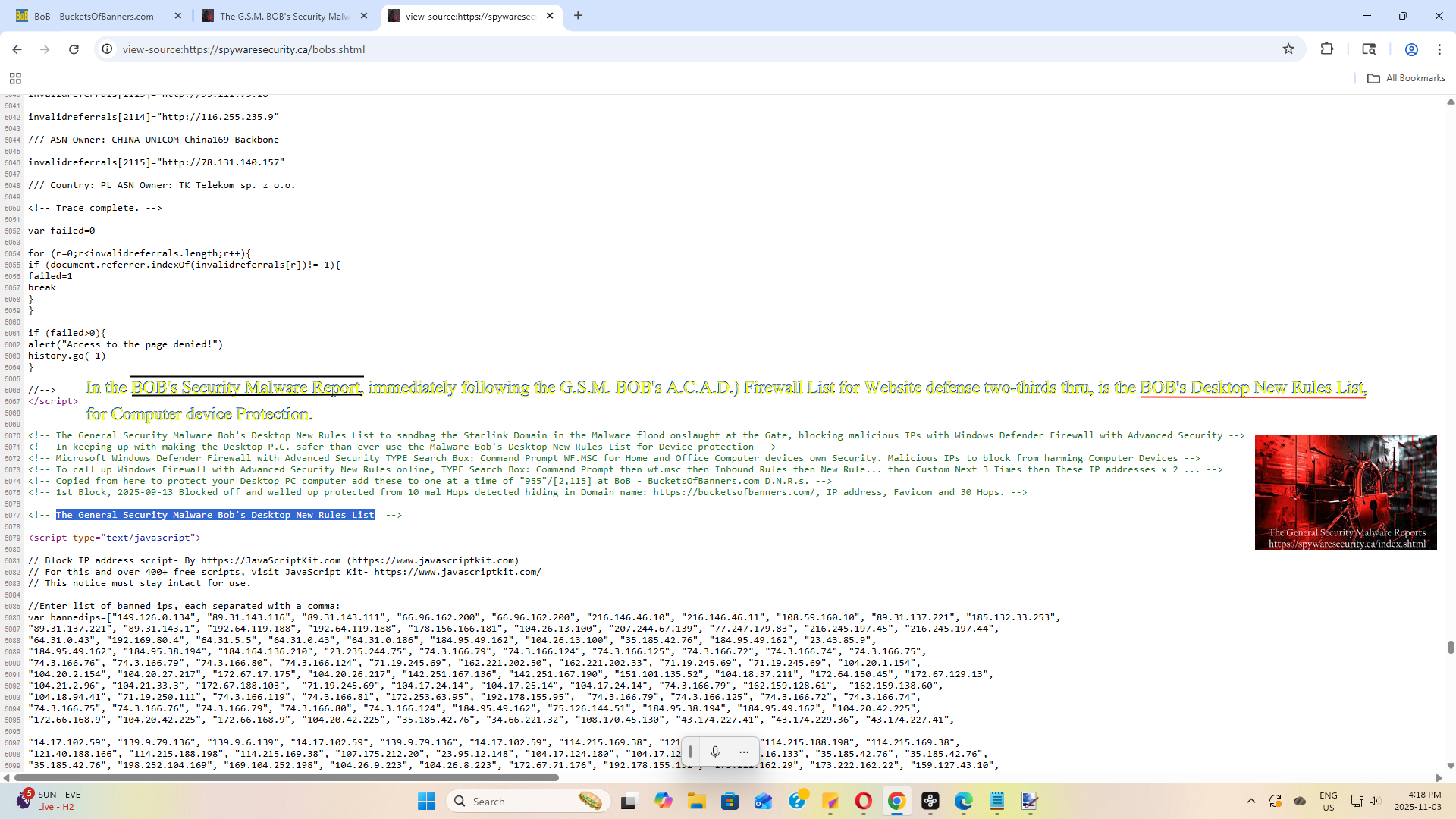The width and height of the screenshot is (1456, 819).
Task: Launch Copilot from the taskbar
Action: [663, 801]
